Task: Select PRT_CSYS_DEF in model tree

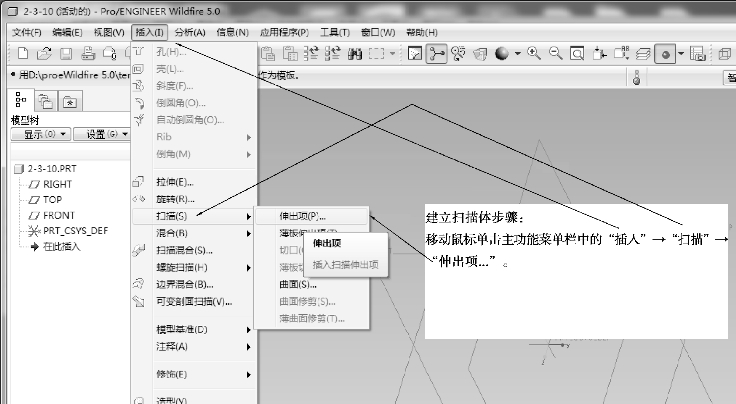Action: tap(68, 231)
